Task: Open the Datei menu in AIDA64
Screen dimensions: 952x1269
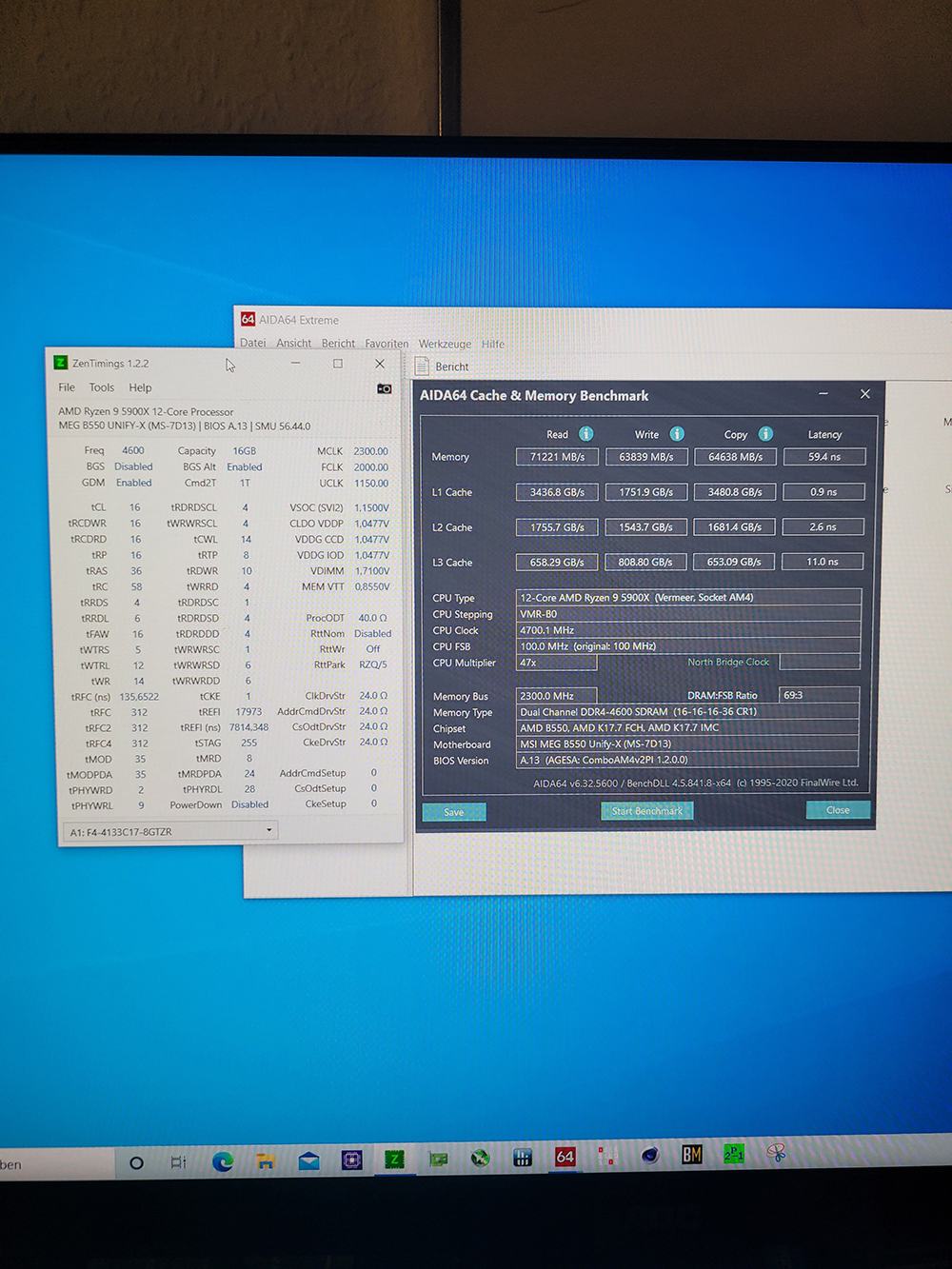Action: (x=253, y=343)
